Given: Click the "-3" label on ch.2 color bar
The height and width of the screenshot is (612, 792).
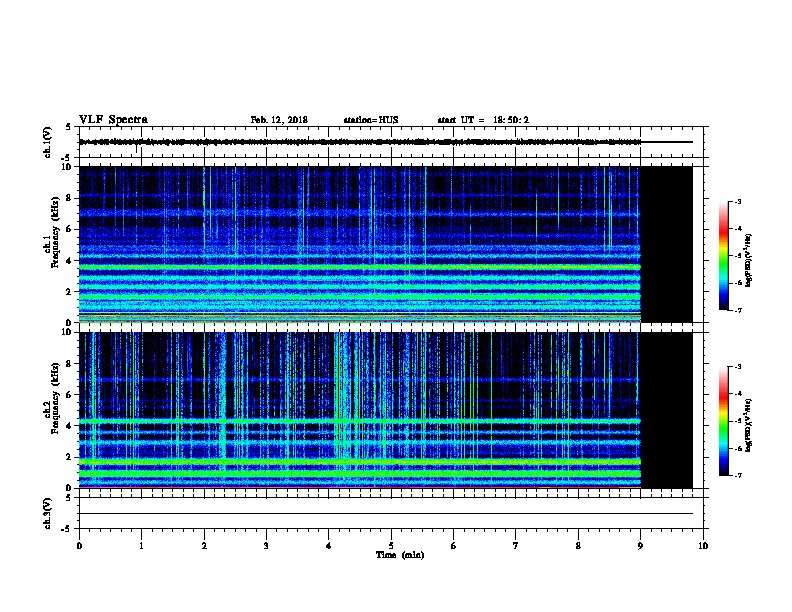Looking at the screenshot, I should [x=737, y=367].
